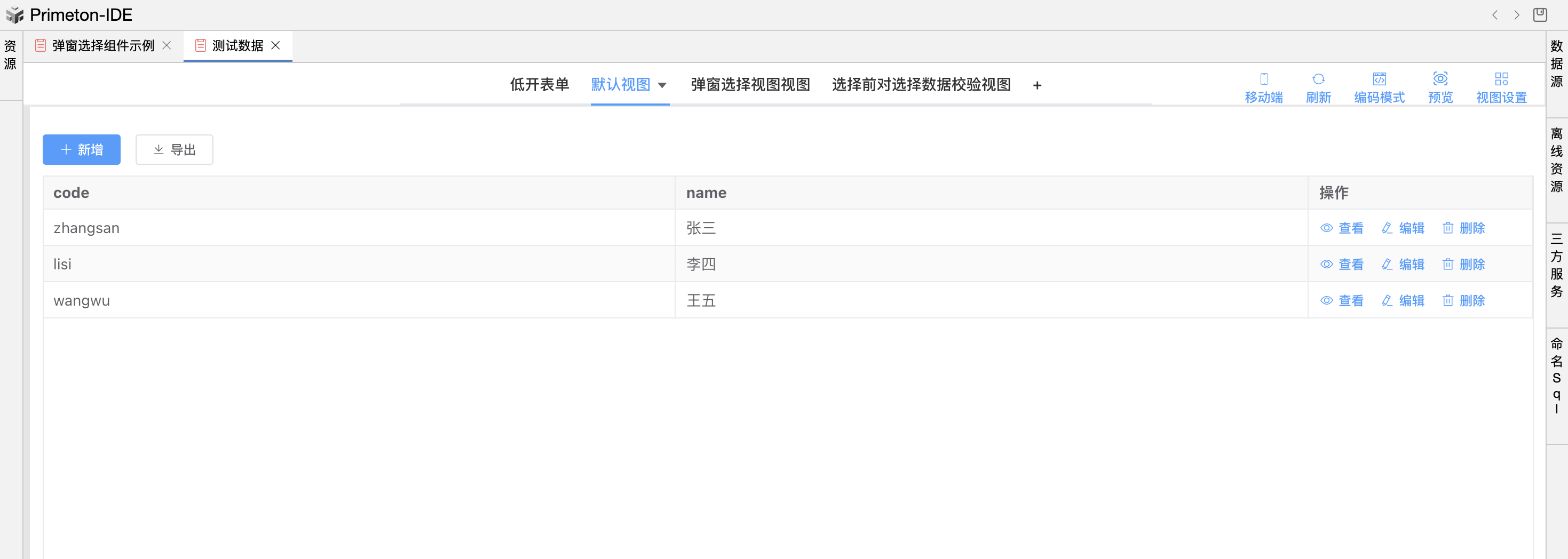Close the 测试数据 tab
The height and width of the screenshot is (559, 1568).
(276, 46)
